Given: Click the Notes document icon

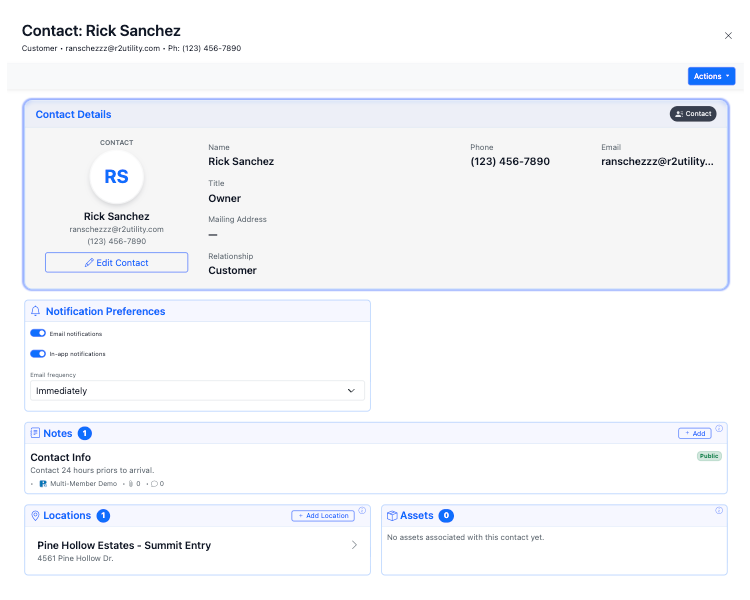Looking at the screenshot, I should point(35,433).
